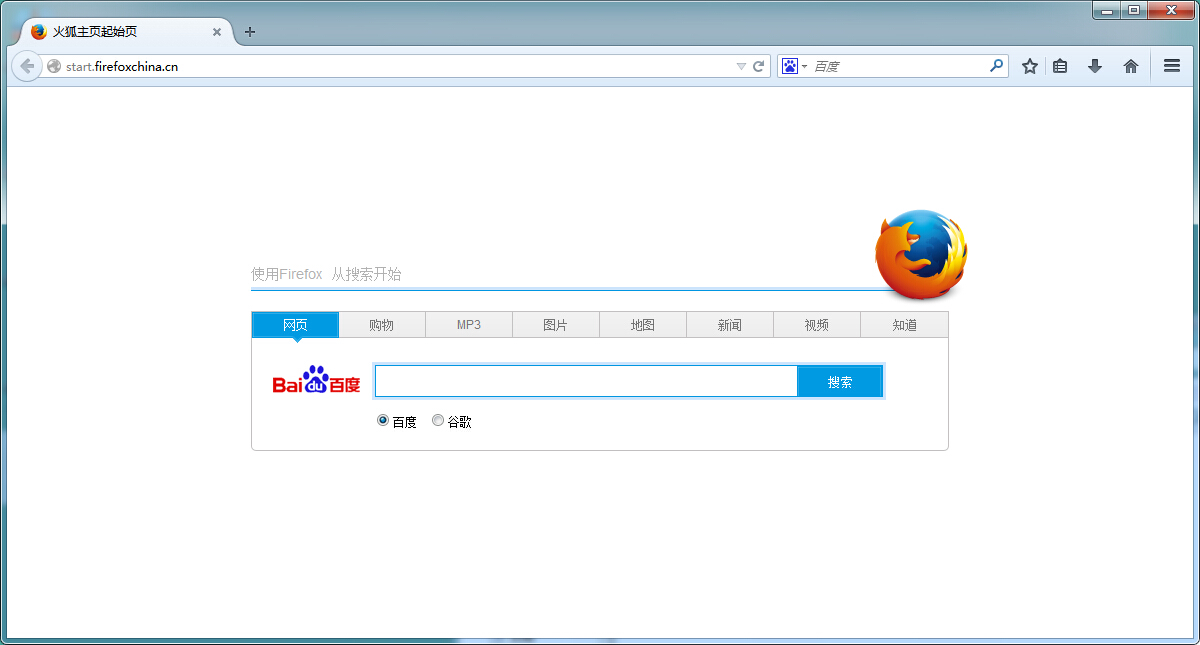Switch to the 图片 search tab

pyautogui.click(x=556, y=325)
